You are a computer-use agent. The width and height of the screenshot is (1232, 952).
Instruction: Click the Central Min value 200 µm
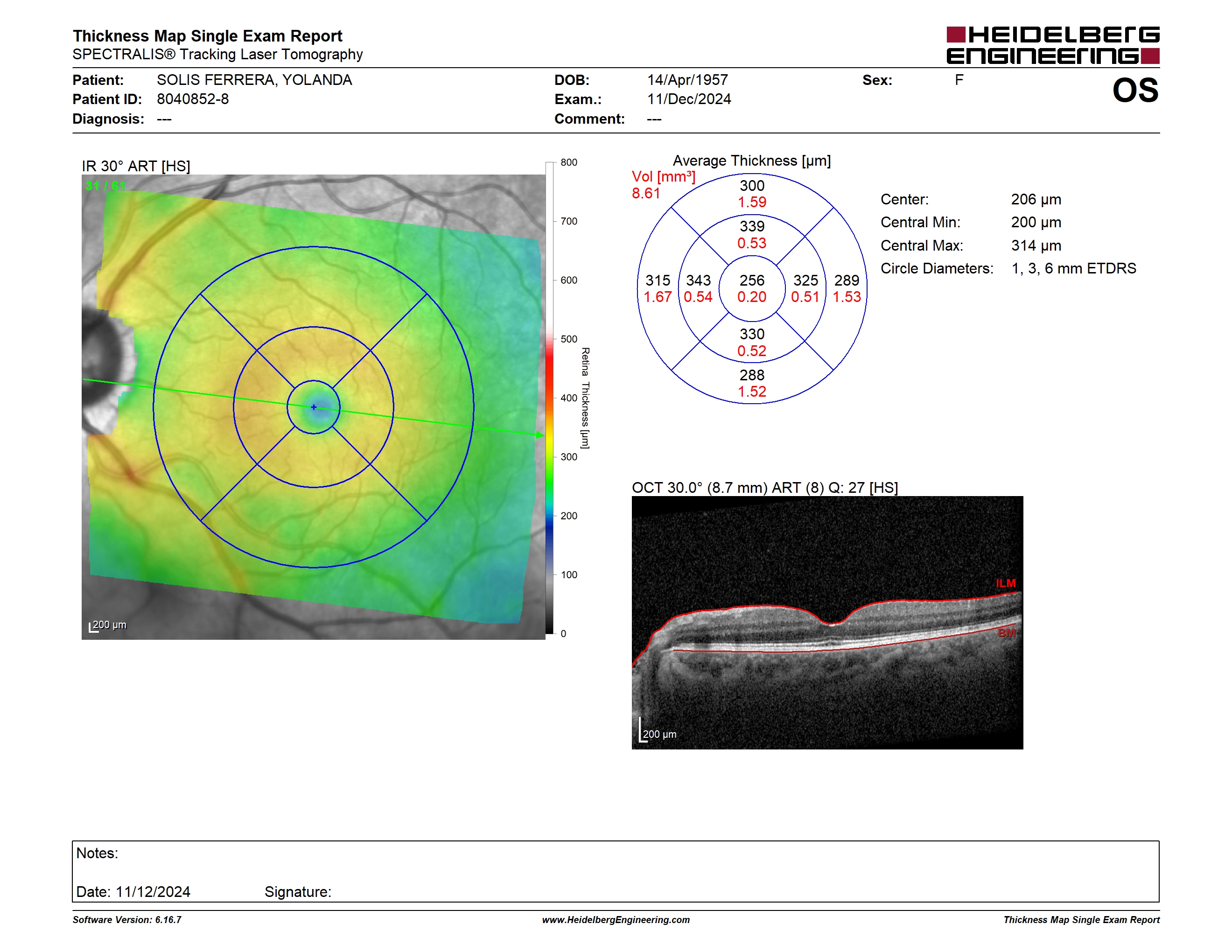(x=1036, y=222)
